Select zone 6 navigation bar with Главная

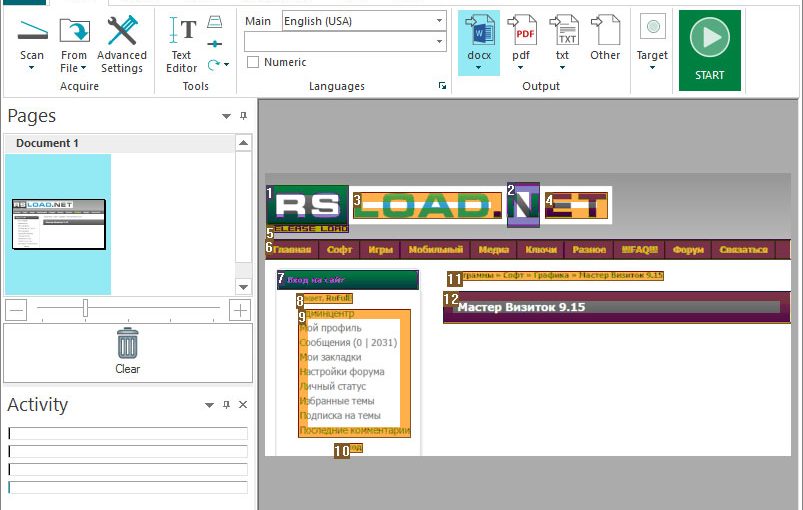click(x=527, y=249)
